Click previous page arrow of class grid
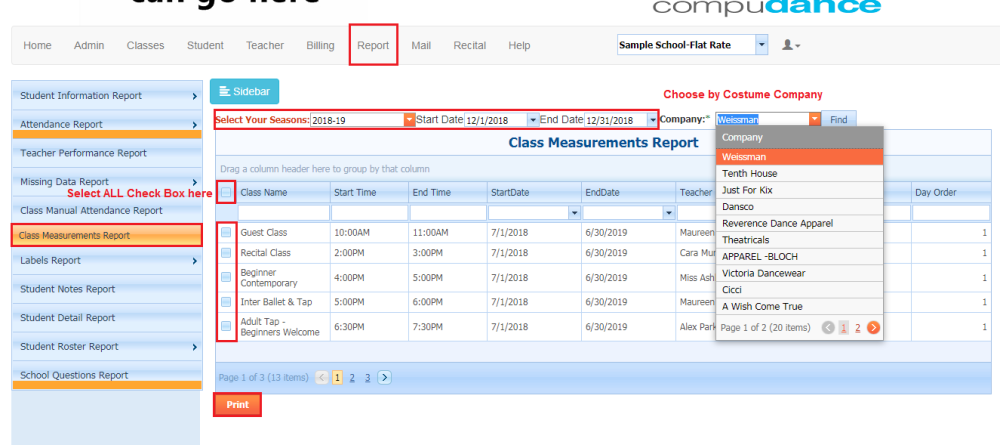 pos(323,377)
